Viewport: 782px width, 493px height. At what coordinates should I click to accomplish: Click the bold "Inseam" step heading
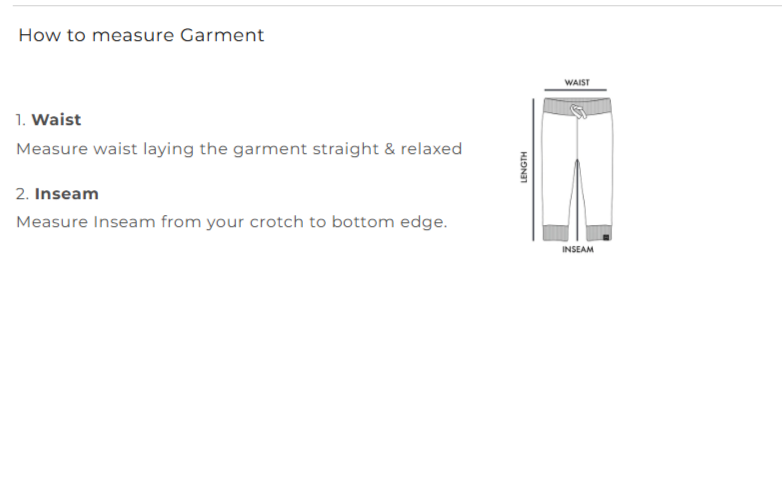point(66,194)
